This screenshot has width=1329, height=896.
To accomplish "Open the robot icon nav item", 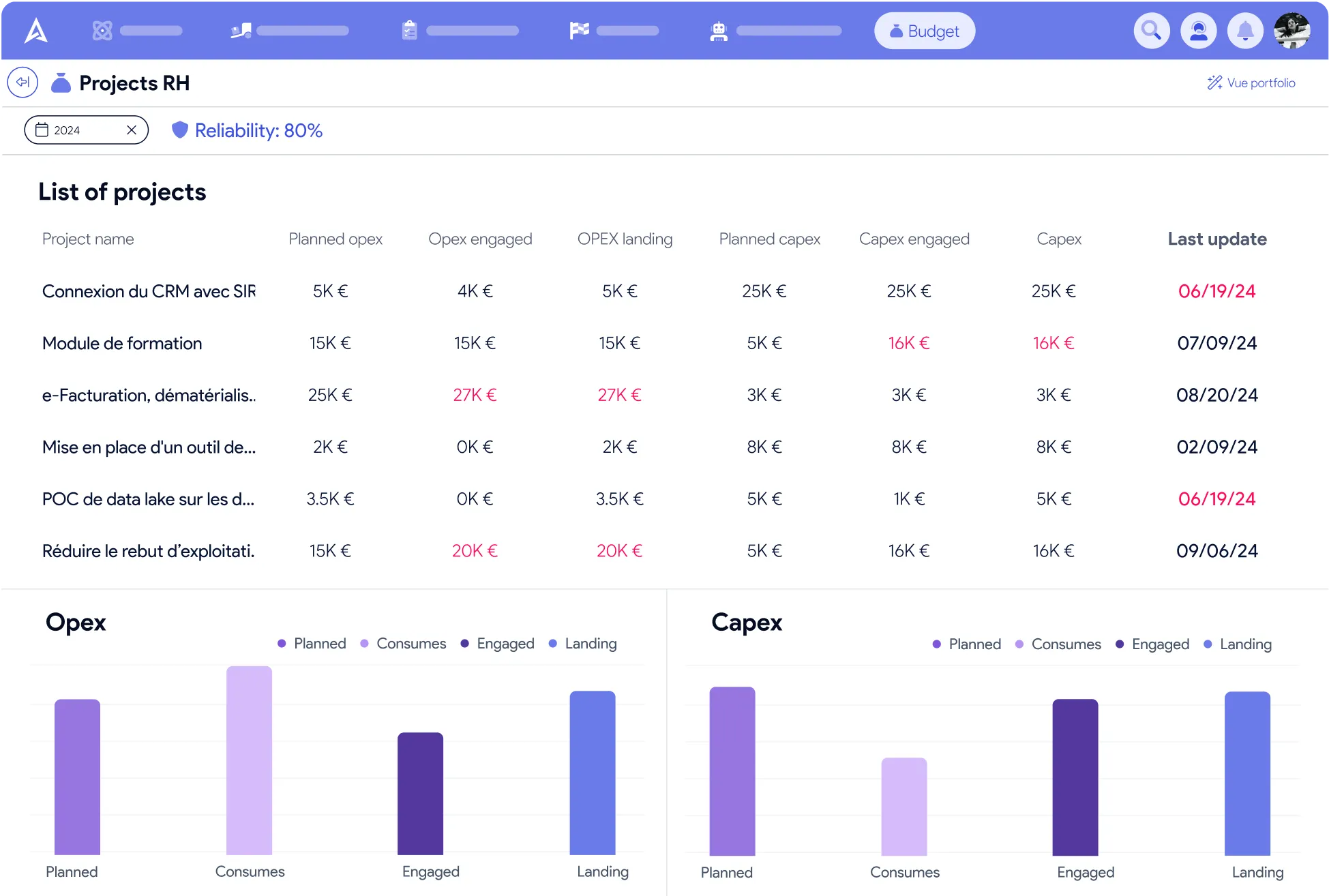I will [718, 31].
